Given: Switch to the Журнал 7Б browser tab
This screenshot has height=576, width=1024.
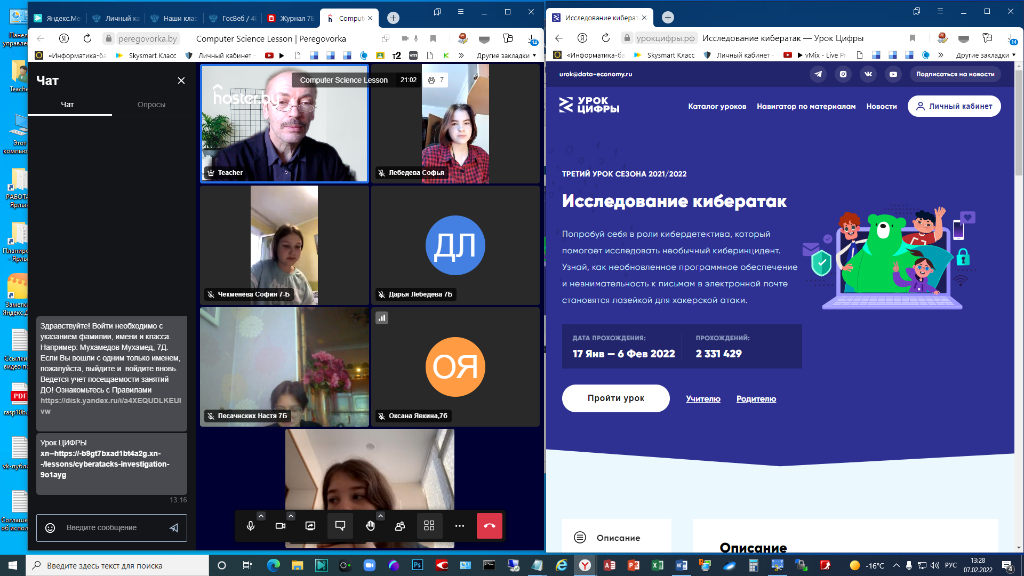Looking at the screenshot, I should pyautogui.click(x=291, y=18).
